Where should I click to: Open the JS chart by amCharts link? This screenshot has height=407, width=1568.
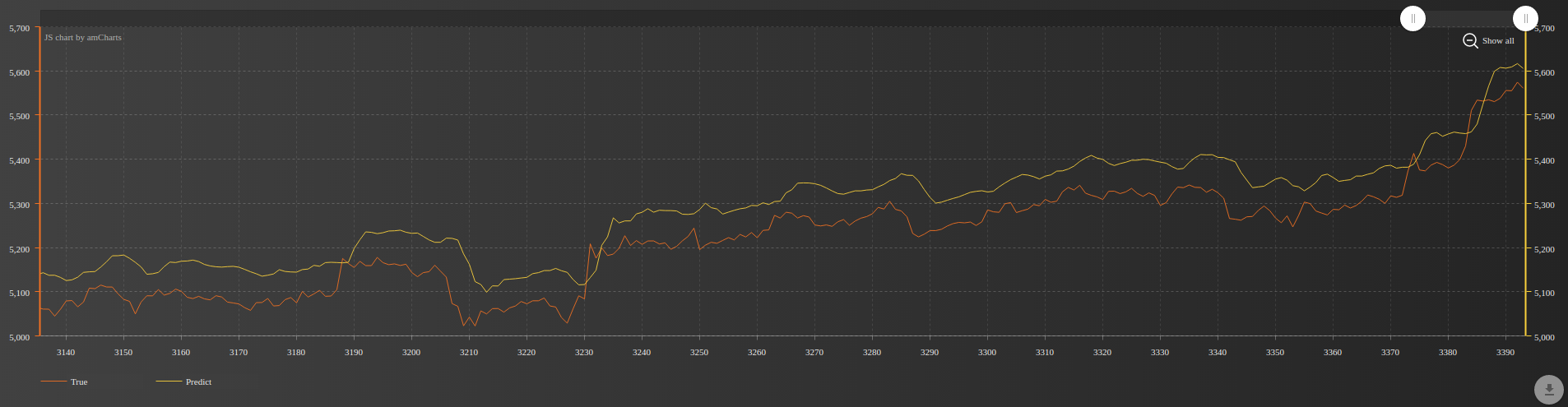(x=83, y=38)
